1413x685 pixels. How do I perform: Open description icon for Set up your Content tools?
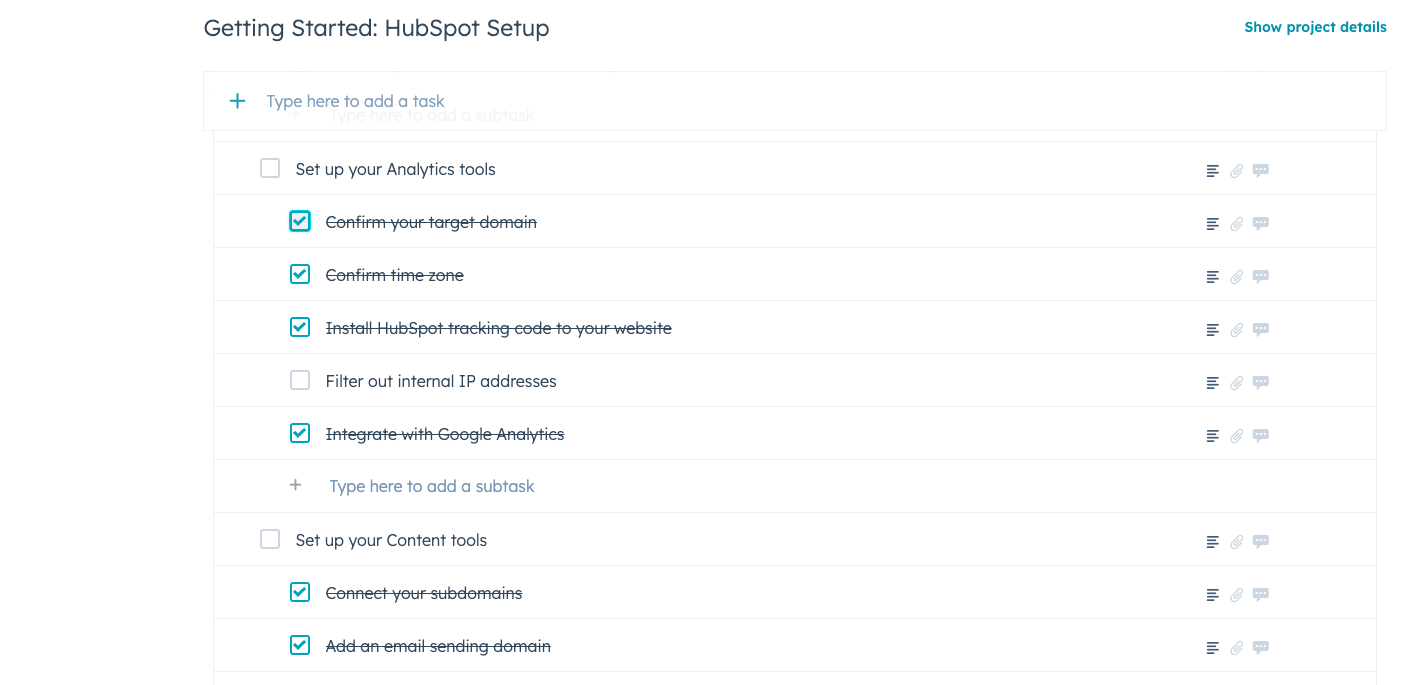1212,542
